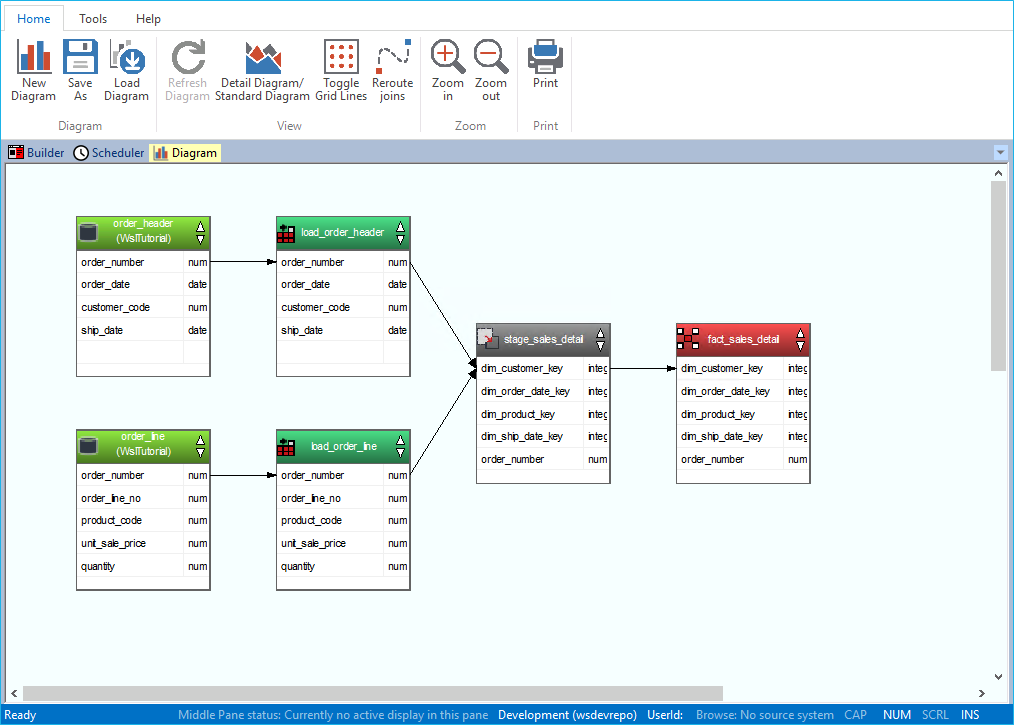
Task: Click horizontal scrollbar left arrow
Action: (x=14, y=693)
